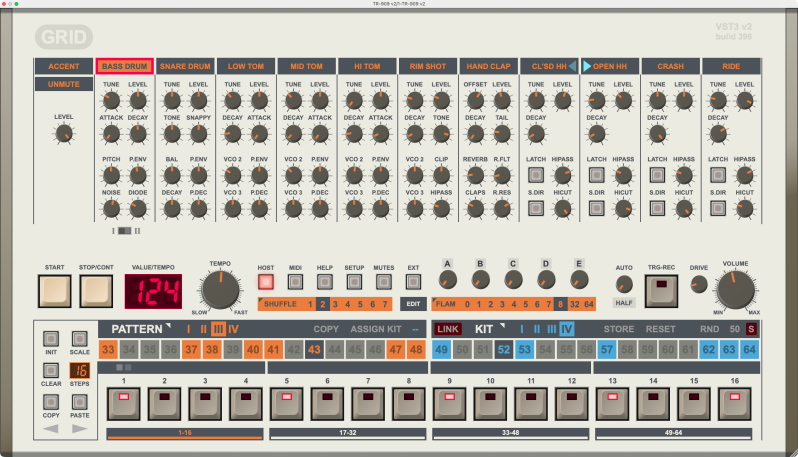The width and height of the screenshot is (798, 457).
Task: Click the CLEAR pattern button
Action: pos(51,370)
